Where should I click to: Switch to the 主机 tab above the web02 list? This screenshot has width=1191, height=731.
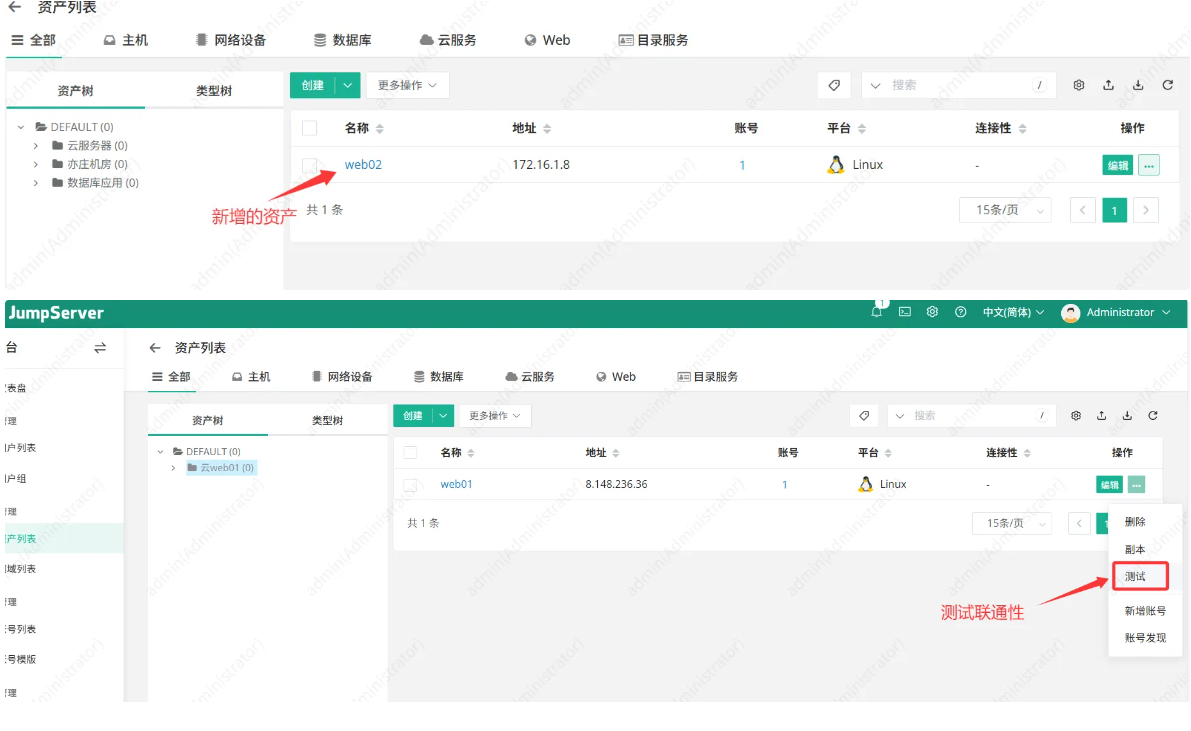(x=126, y=40)
